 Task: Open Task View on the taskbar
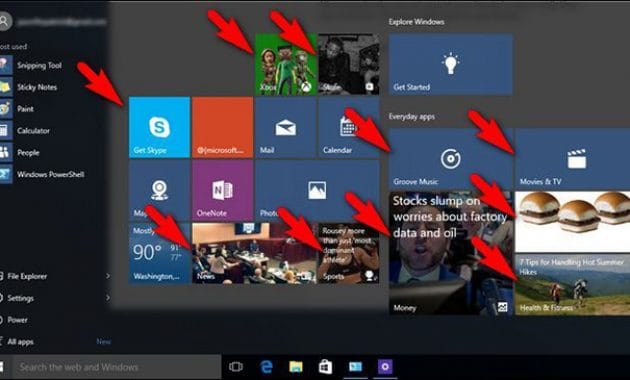point(236,367)
